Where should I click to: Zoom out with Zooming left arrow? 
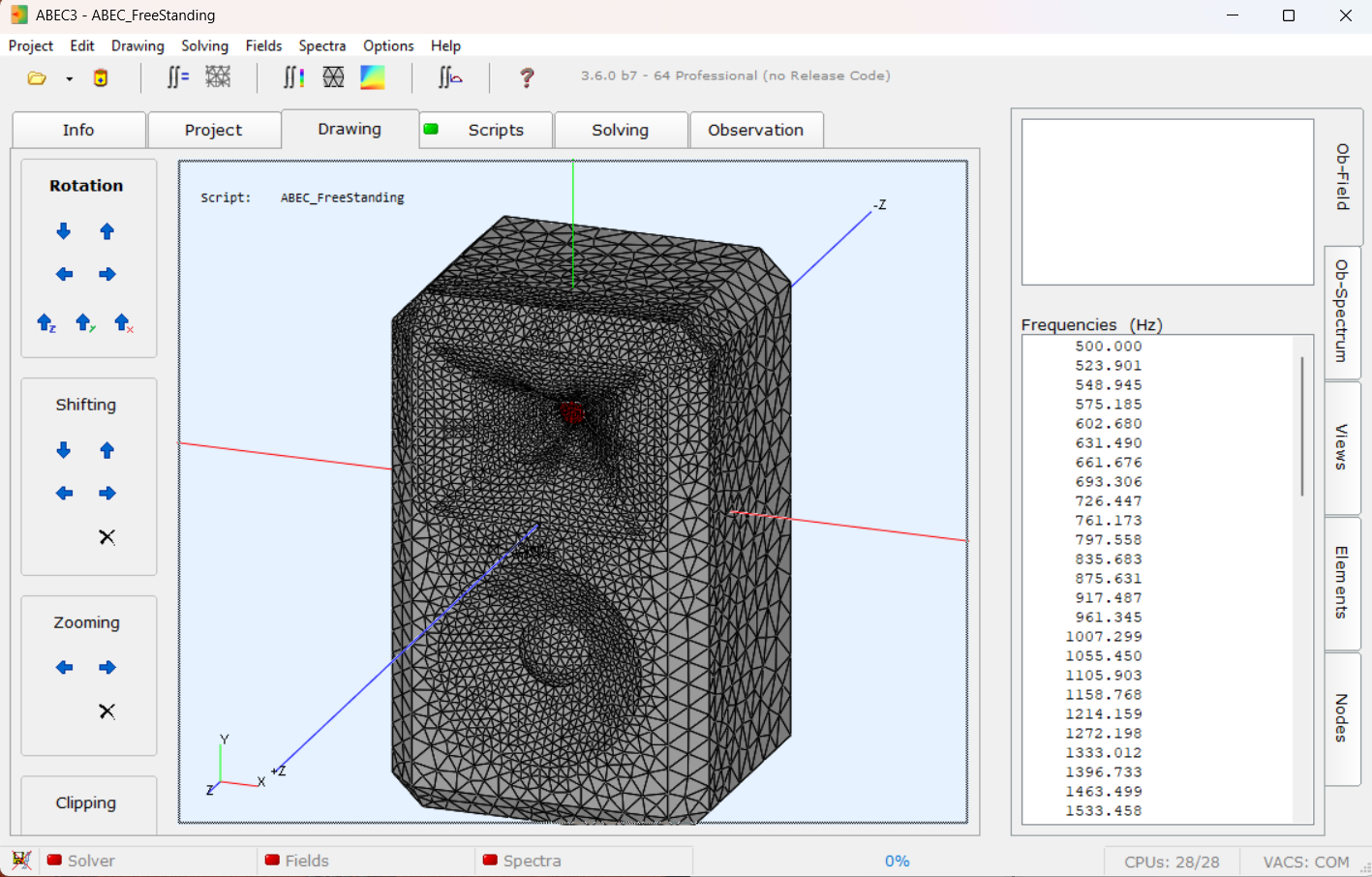pos(64,668)
